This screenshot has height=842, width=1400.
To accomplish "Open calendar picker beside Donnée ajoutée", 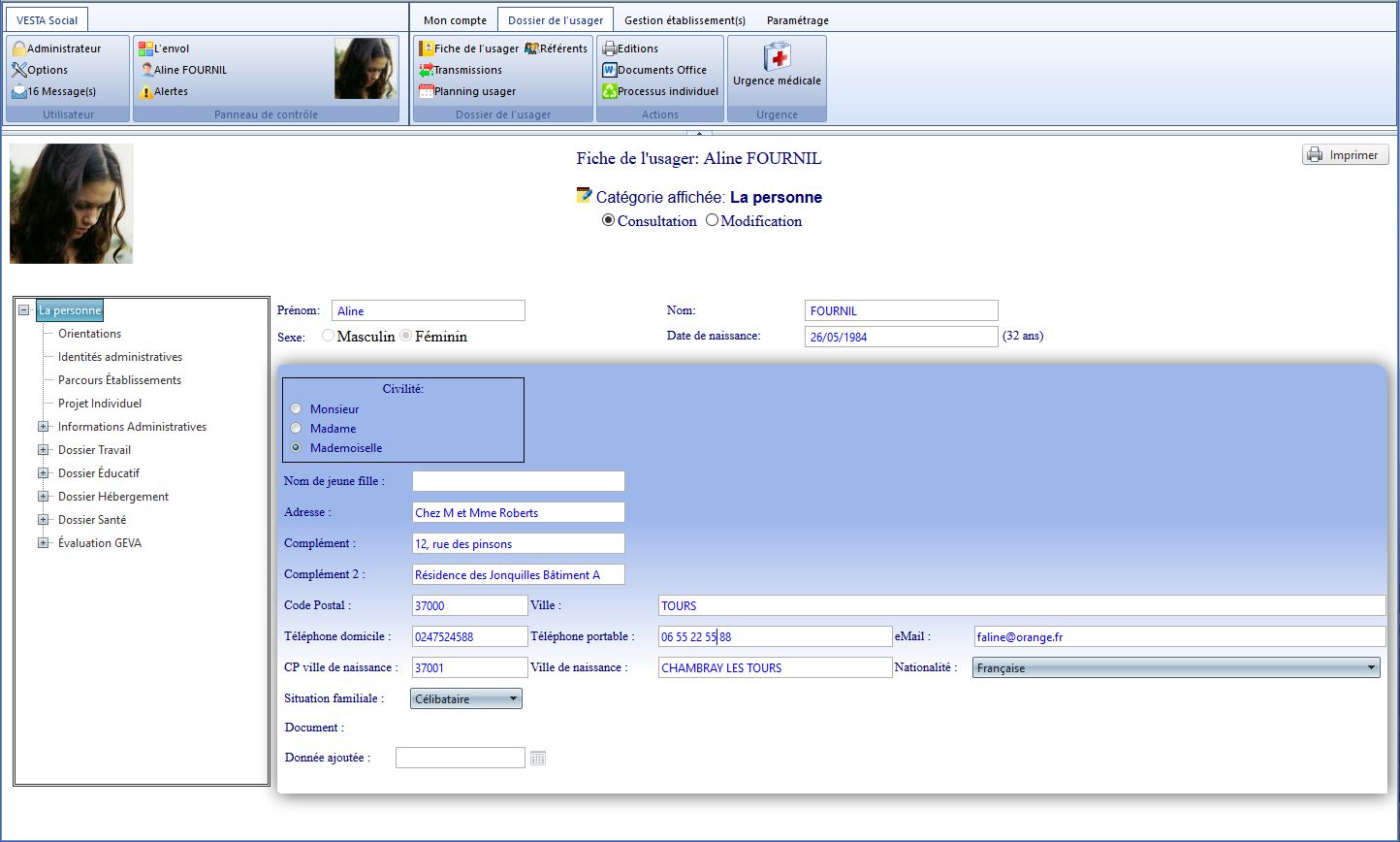I will coord(538,758).
